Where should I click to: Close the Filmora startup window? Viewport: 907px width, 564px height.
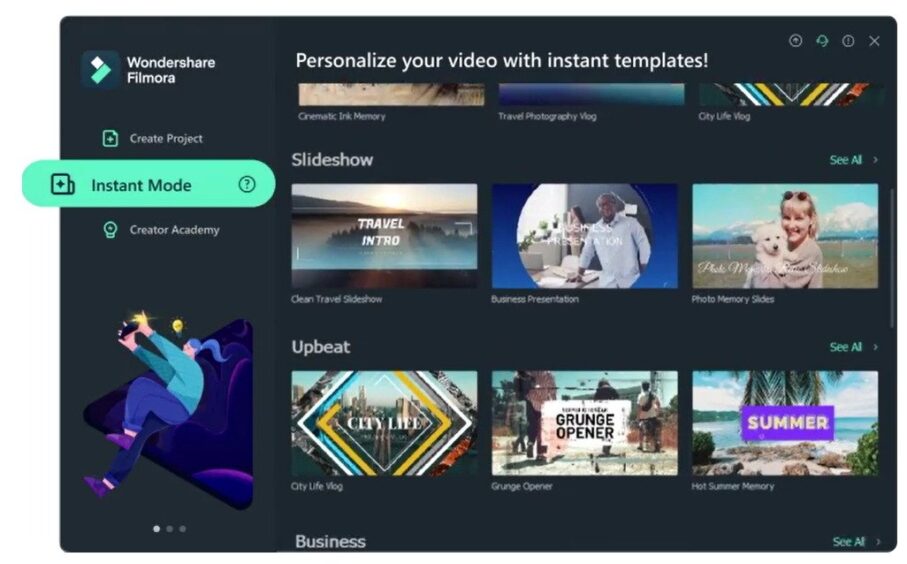[874, 41]
